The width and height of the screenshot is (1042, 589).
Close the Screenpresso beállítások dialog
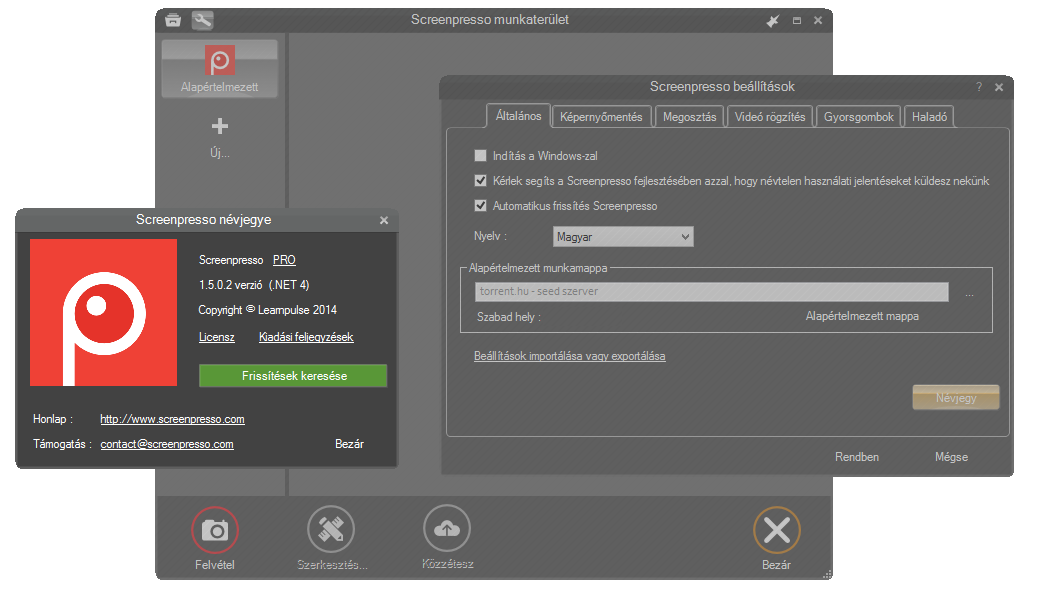[999, 87]
